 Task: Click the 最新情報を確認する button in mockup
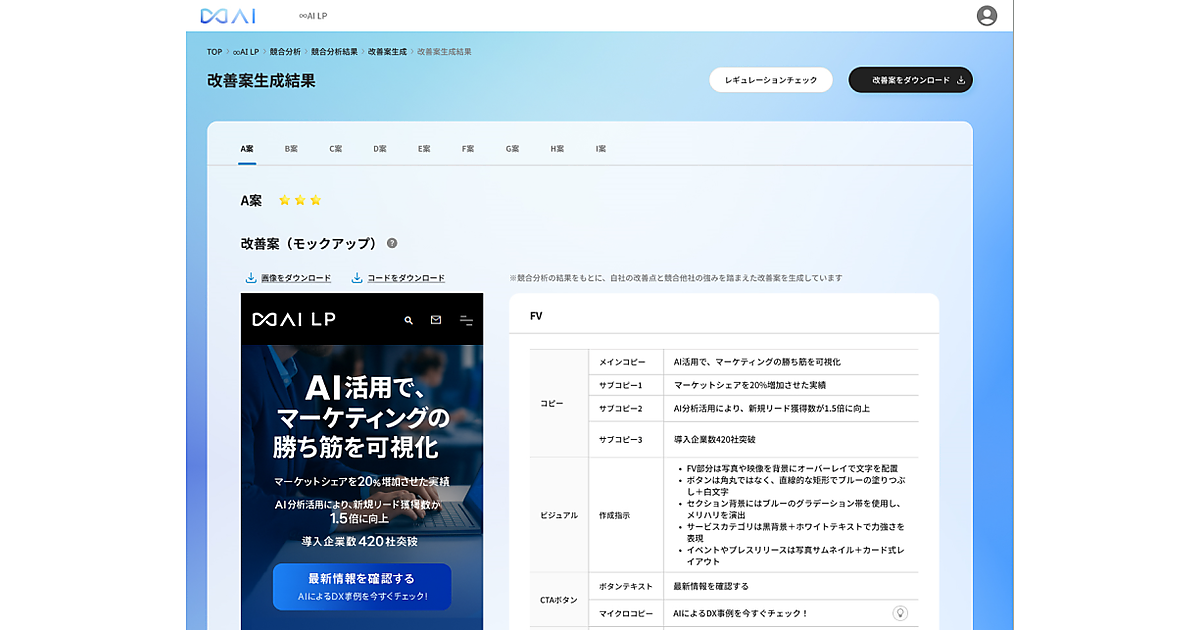[362, 587]
